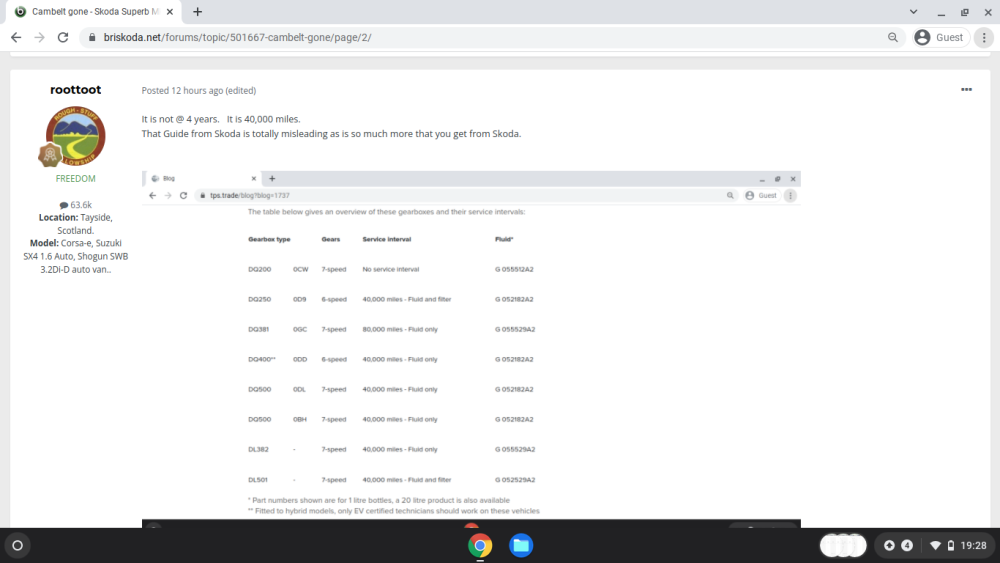Select the Cambelt gone - Skoda Superb tab
Screen dimensions: 1000x563
click(x=96, y=11)
